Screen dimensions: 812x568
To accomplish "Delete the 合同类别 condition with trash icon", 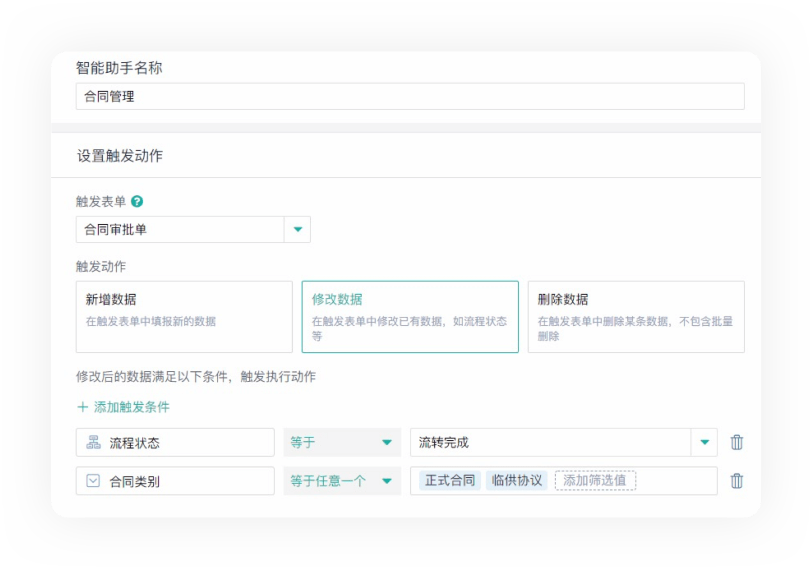I will (737, 481).
